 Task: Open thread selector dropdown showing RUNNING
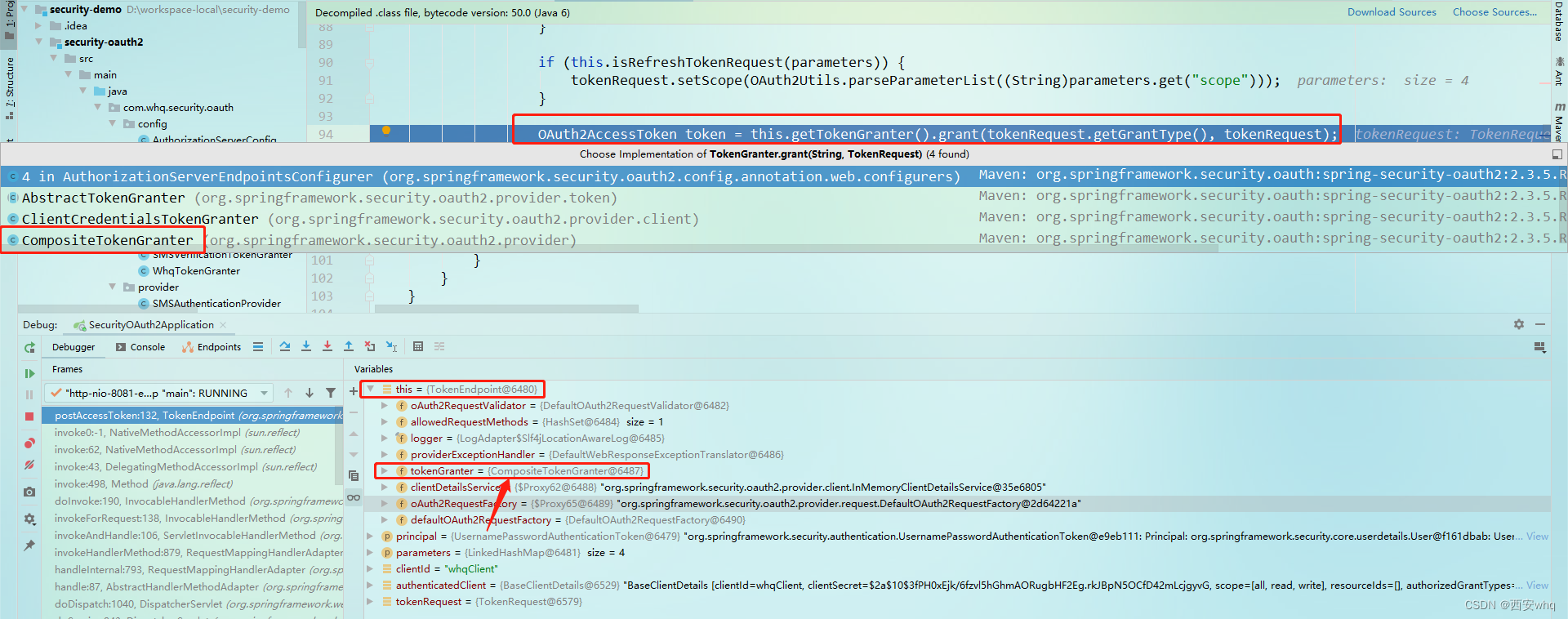click(160, 394)
